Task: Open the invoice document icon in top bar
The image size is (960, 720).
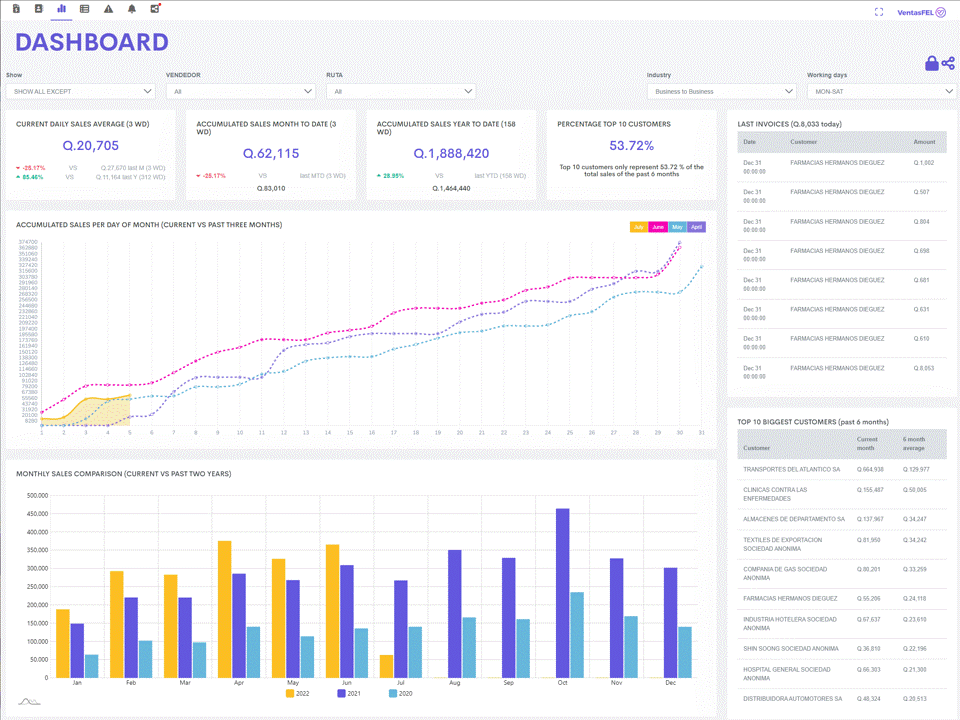Action: coord(17,9)
